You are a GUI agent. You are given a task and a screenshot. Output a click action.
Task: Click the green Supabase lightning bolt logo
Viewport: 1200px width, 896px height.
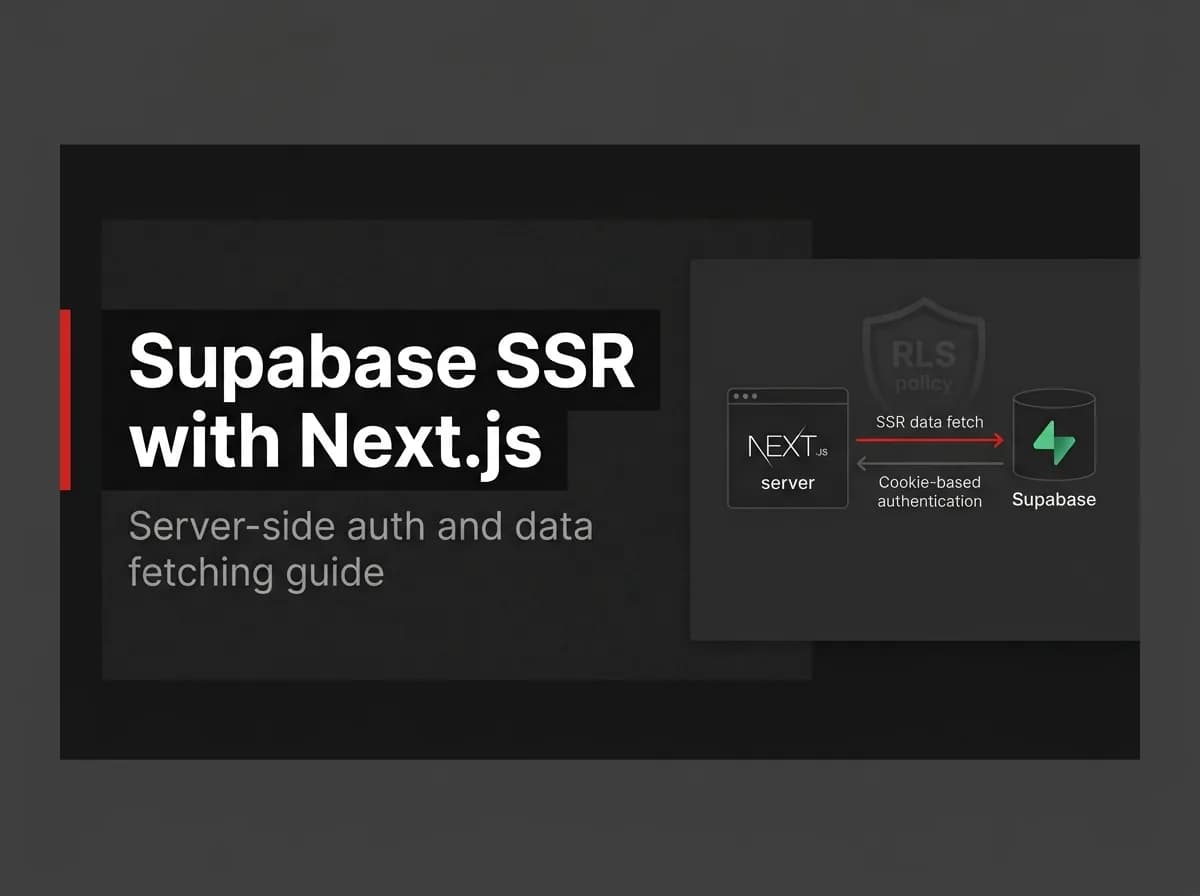pyautogui.click(x=1053, y=443)
